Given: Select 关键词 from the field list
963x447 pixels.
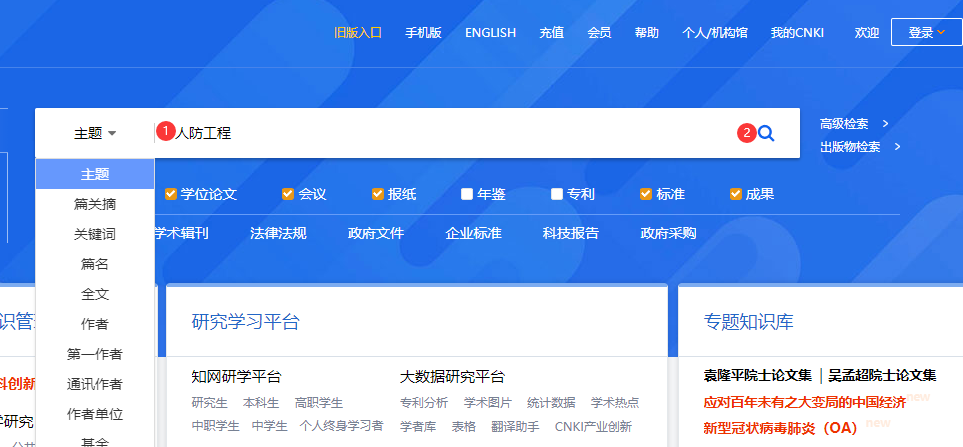Looking at the screenshot, I should pyautogui.click(x=95, y=234).
